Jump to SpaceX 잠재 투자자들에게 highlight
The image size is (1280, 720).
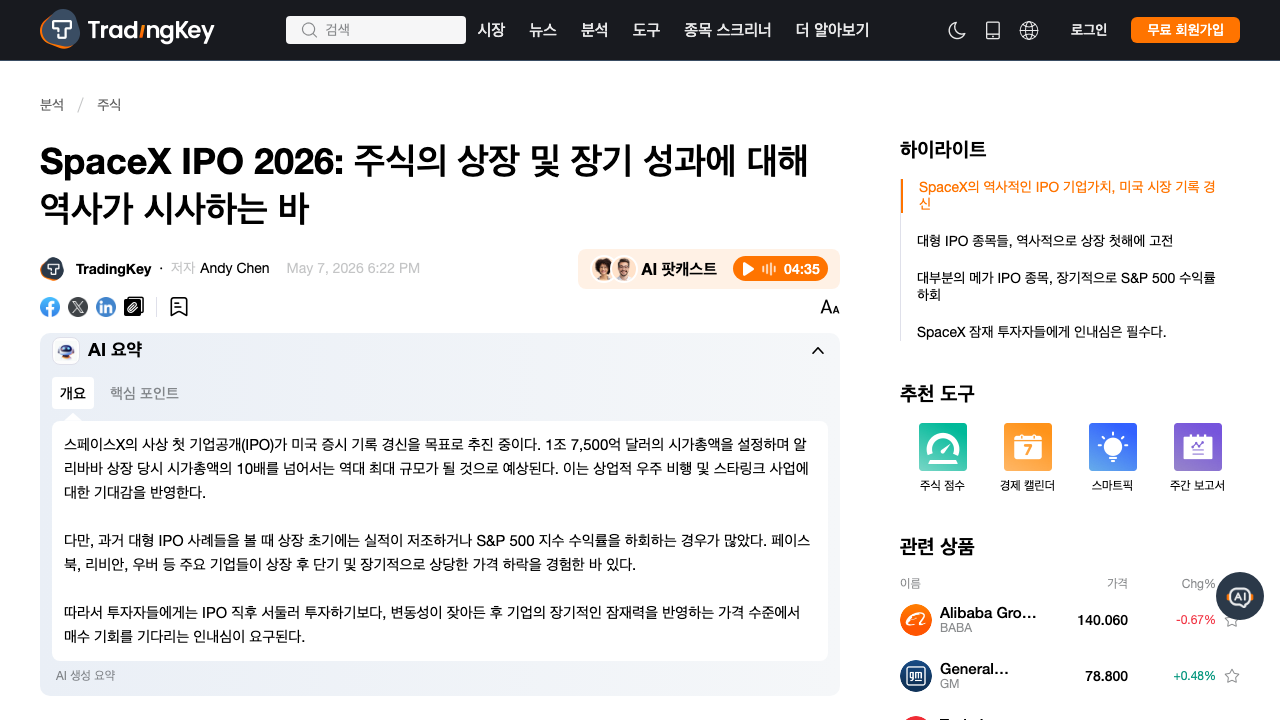[x=1042, y=332]
